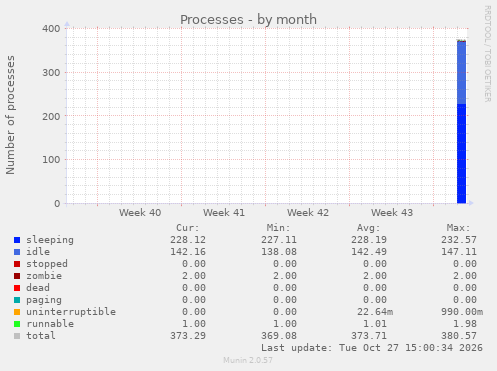Click the sleeping legend color swatch
Image resolution: width=497 pixels, height=371 pixels.
(x=17, y=240)
